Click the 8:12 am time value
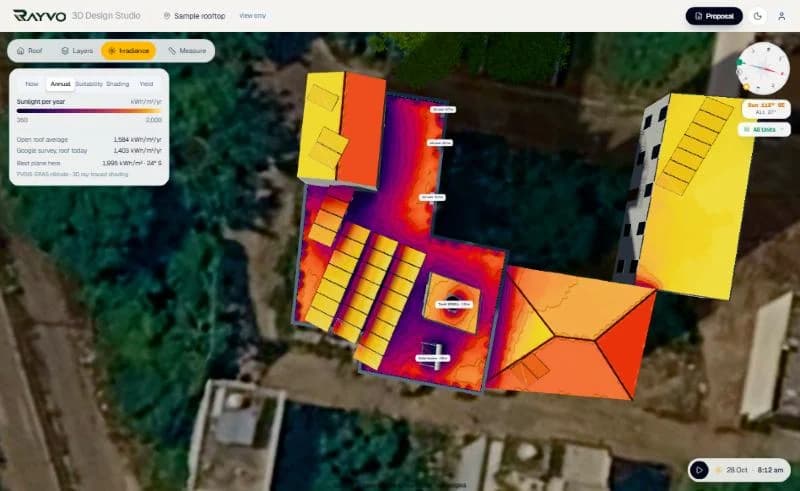 [x=770, y=470]
